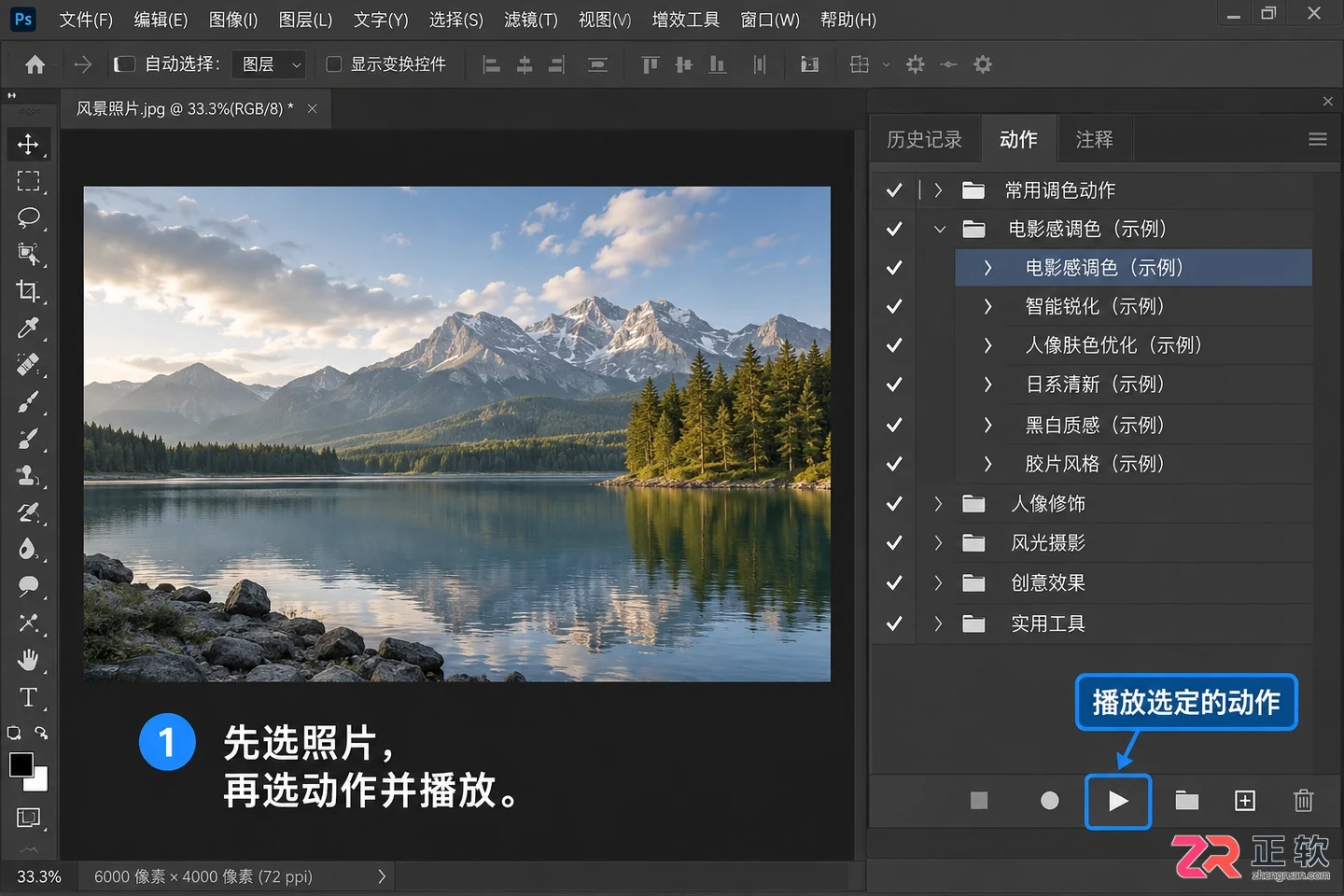Image resolution: width=1344 pixels, height=896 pixels.
Task: Expand the 常用调色动作 folder
Action: pos(938,190)
